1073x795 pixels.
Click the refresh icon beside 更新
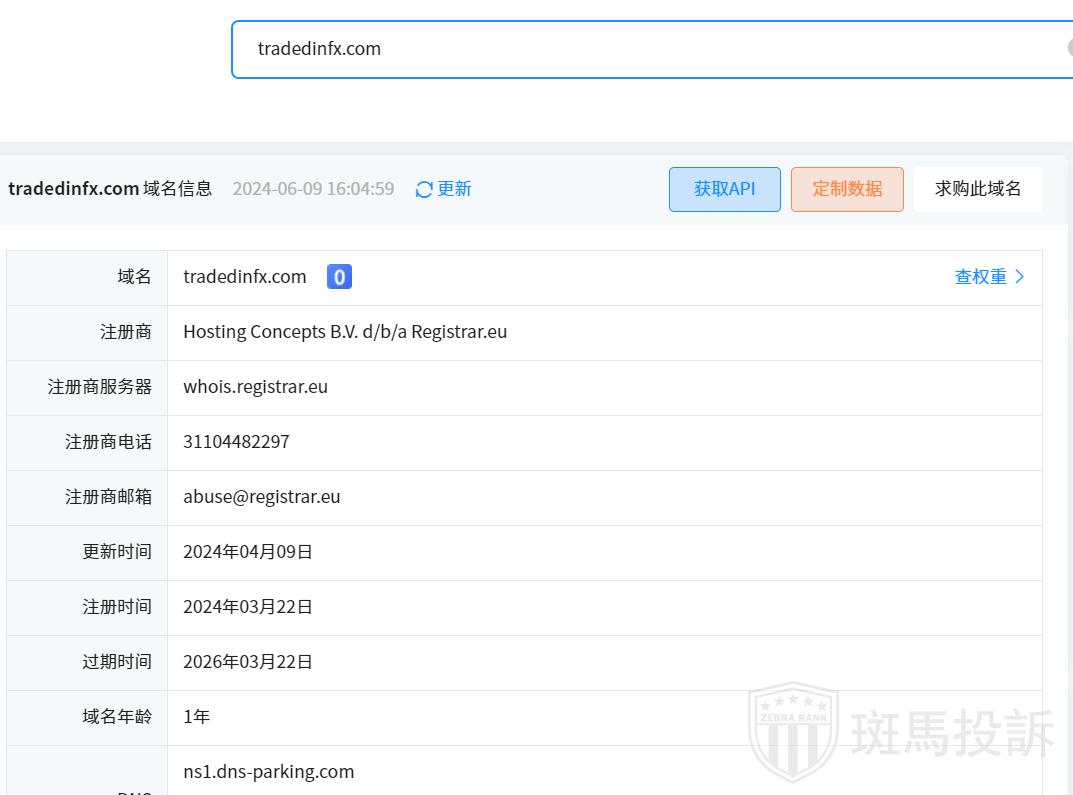tap(424, 189)
